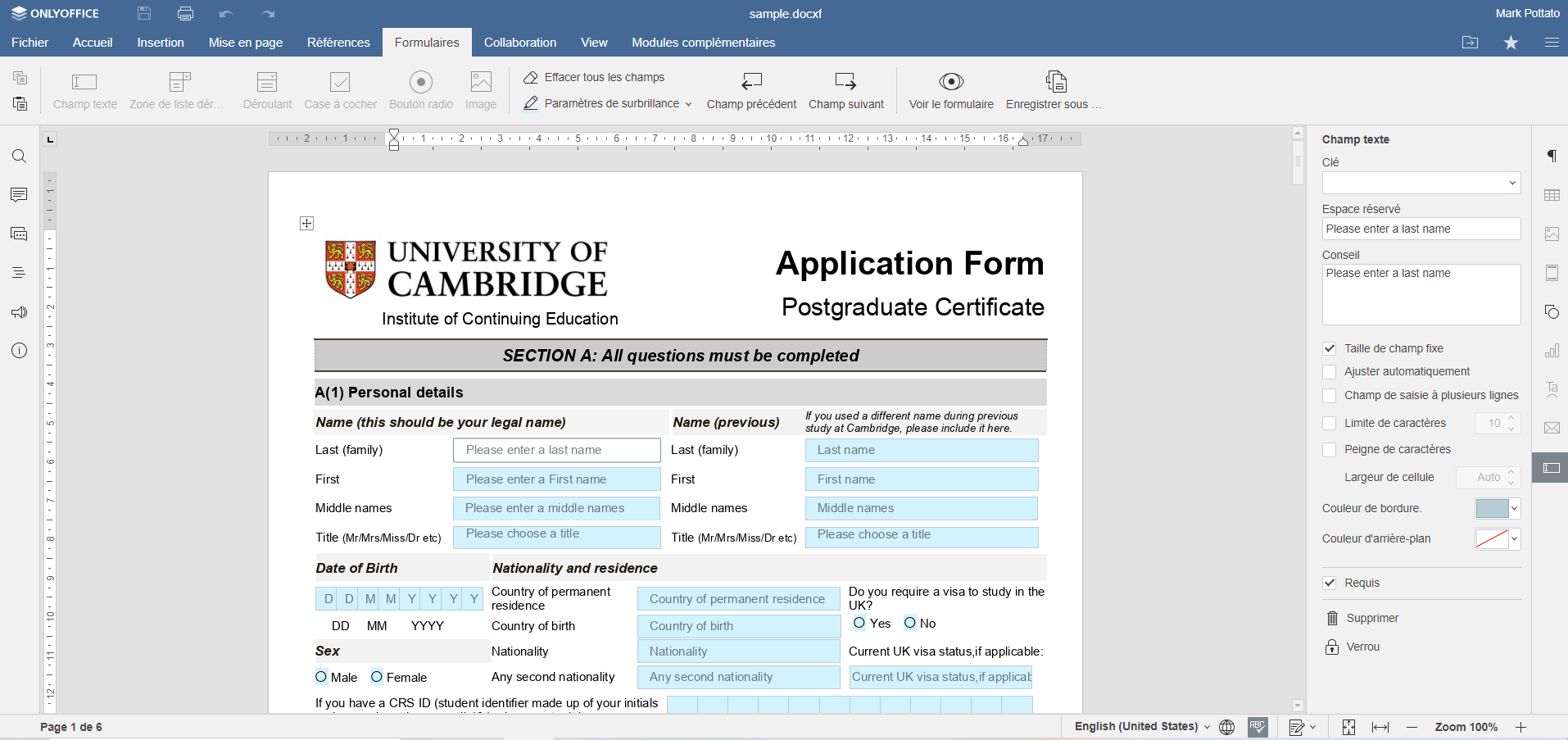Enable Ajuster automatiquement checkbox
The image size is (1568, 740).
tap(1330, 372)
